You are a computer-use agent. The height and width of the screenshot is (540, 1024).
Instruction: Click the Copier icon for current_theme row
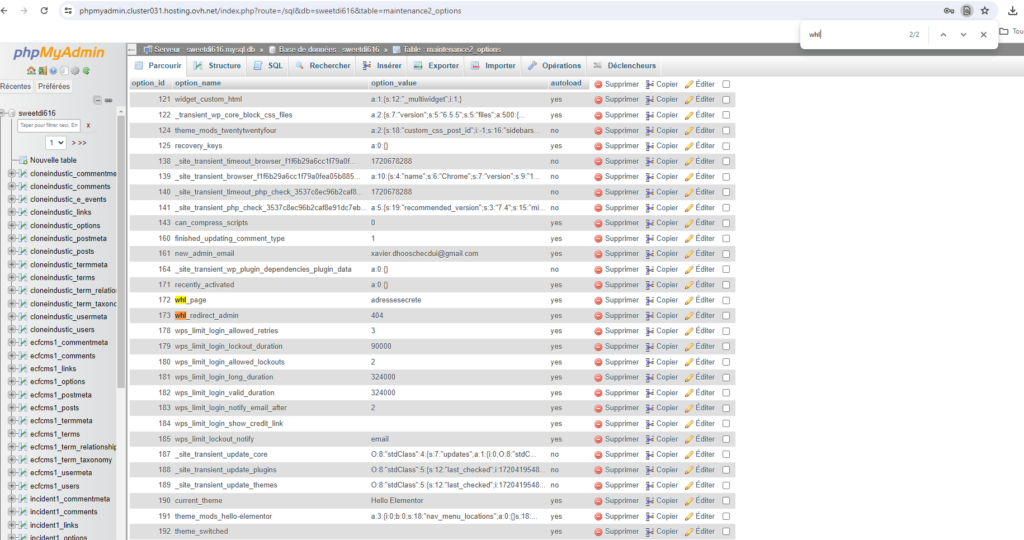(649, 500)
